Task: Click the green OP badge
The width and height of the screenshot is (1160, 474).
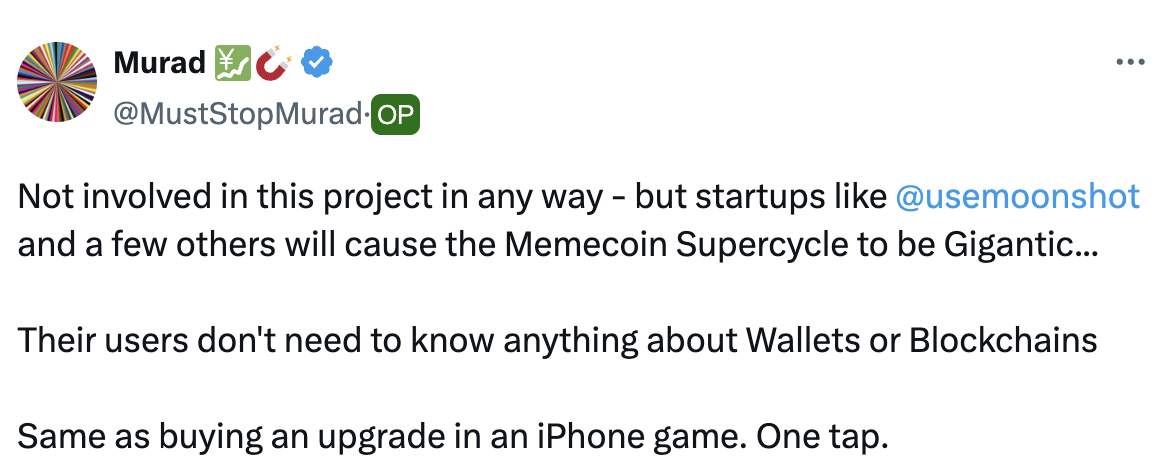Action: [x=396, y=116]
